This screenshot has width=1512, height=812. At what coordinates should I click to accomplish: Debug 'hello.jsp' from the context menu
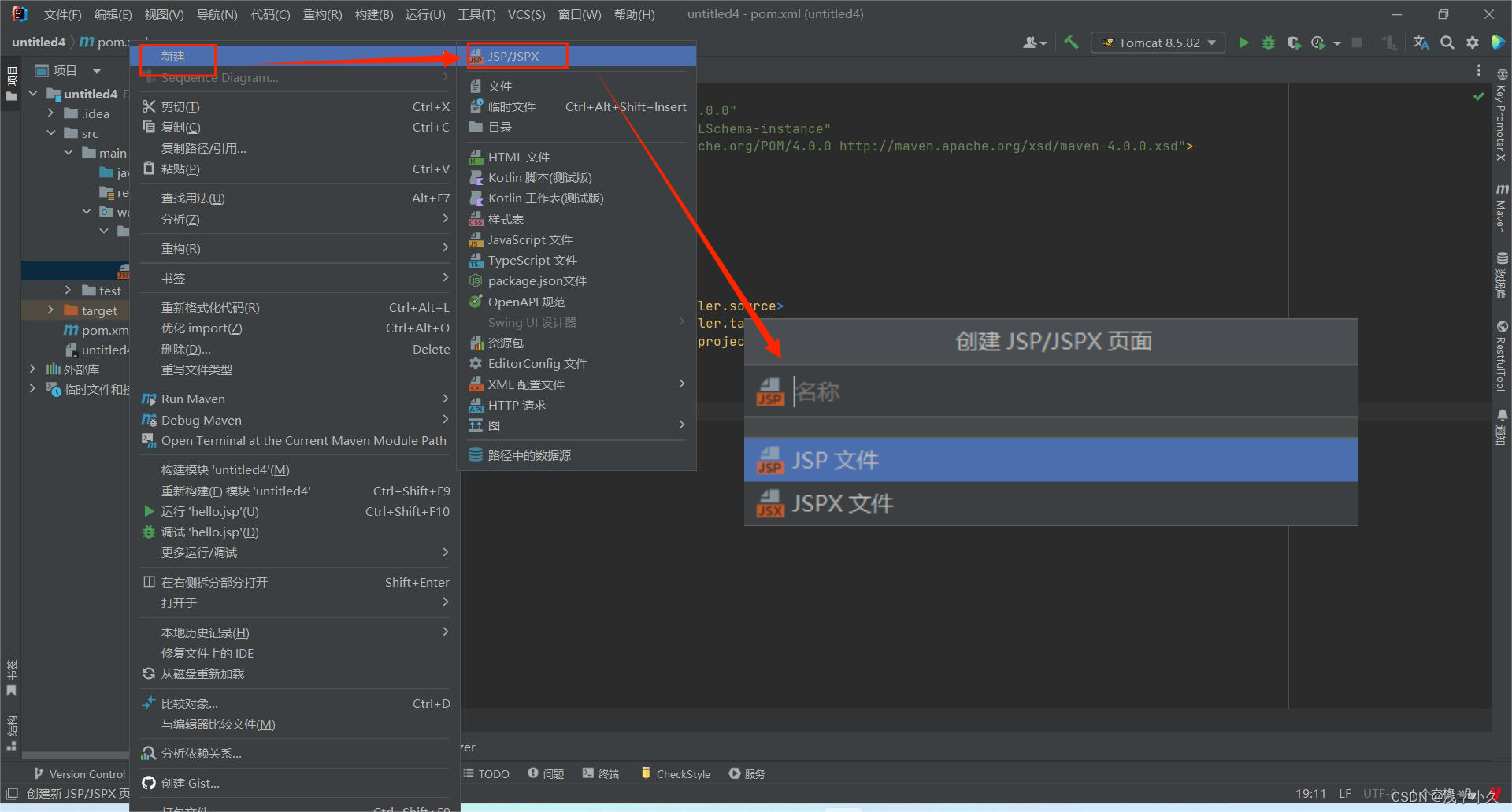click(x=295, y=532)
